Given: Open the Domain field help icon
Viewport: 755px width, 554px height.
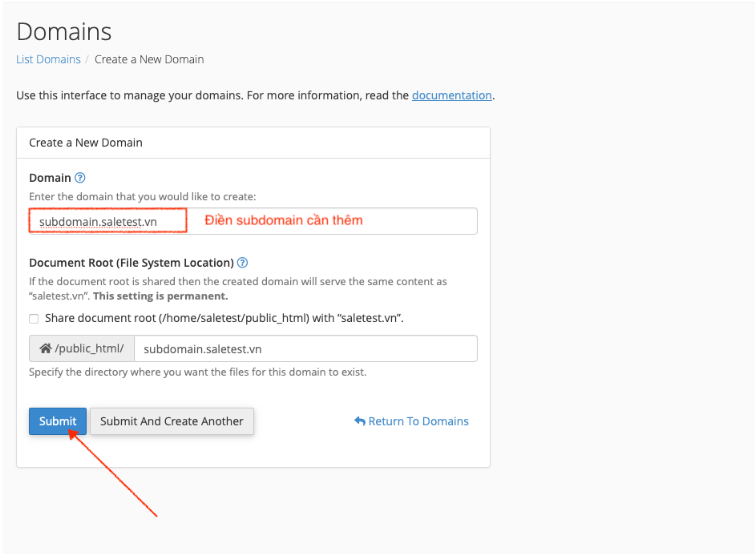Looking at the screenshot, I should point(80,178).
